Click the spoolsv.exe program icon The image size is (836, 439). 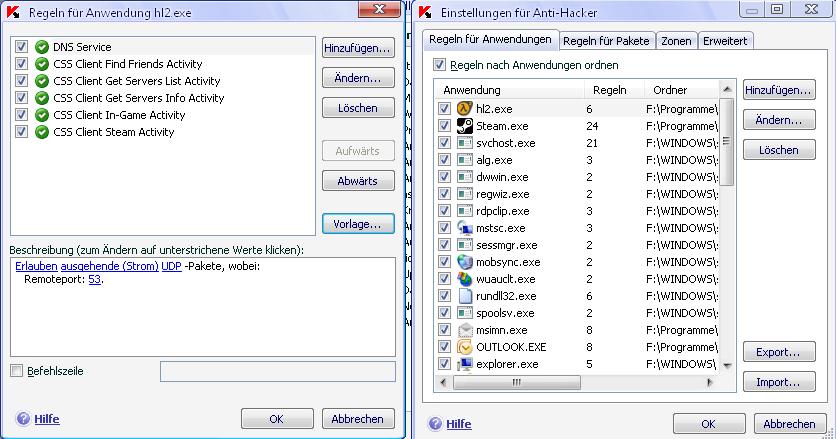click(x=465, y=313)
